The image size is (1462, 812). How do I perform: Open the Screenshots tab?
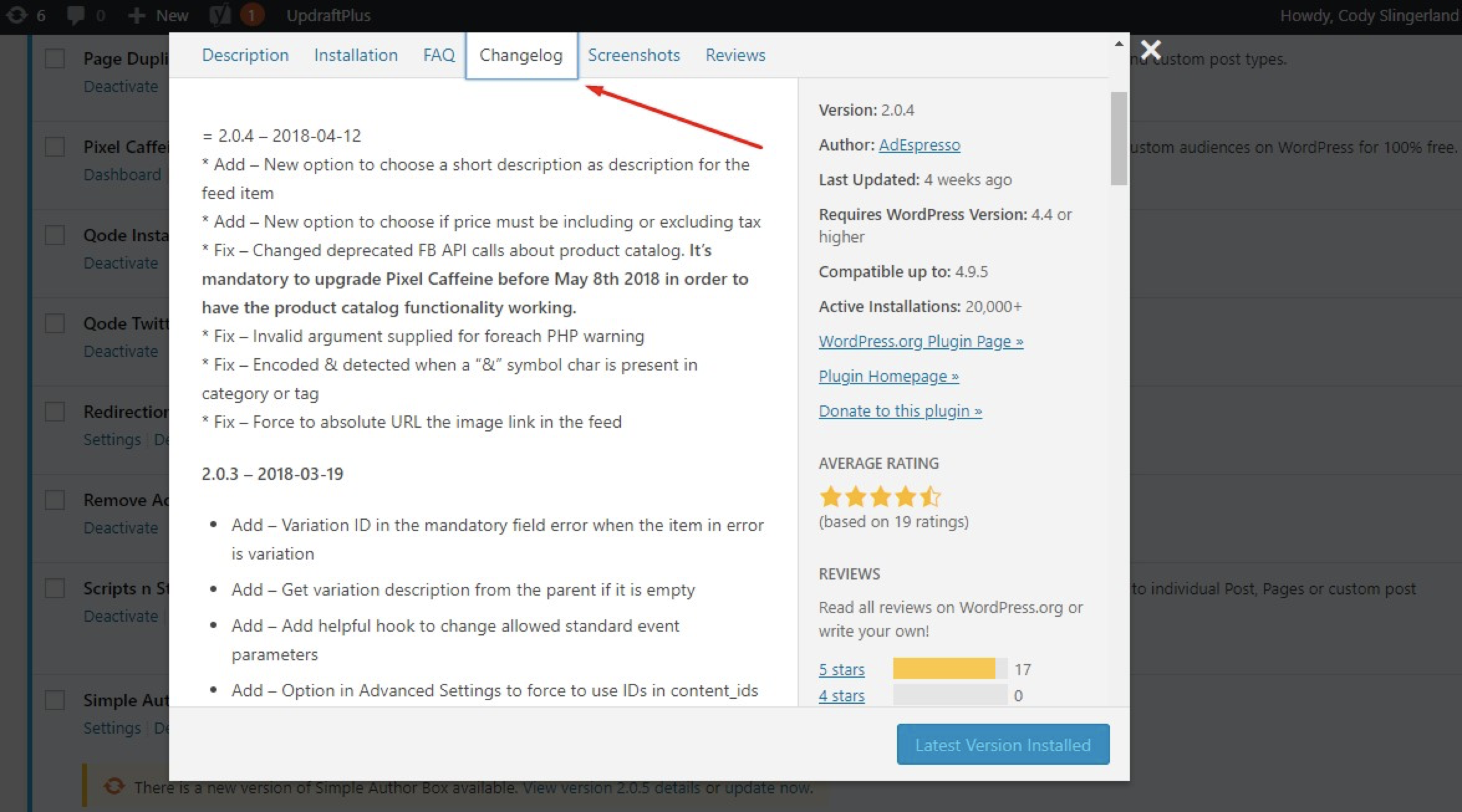pyautogui.click(x=634, y=55)
